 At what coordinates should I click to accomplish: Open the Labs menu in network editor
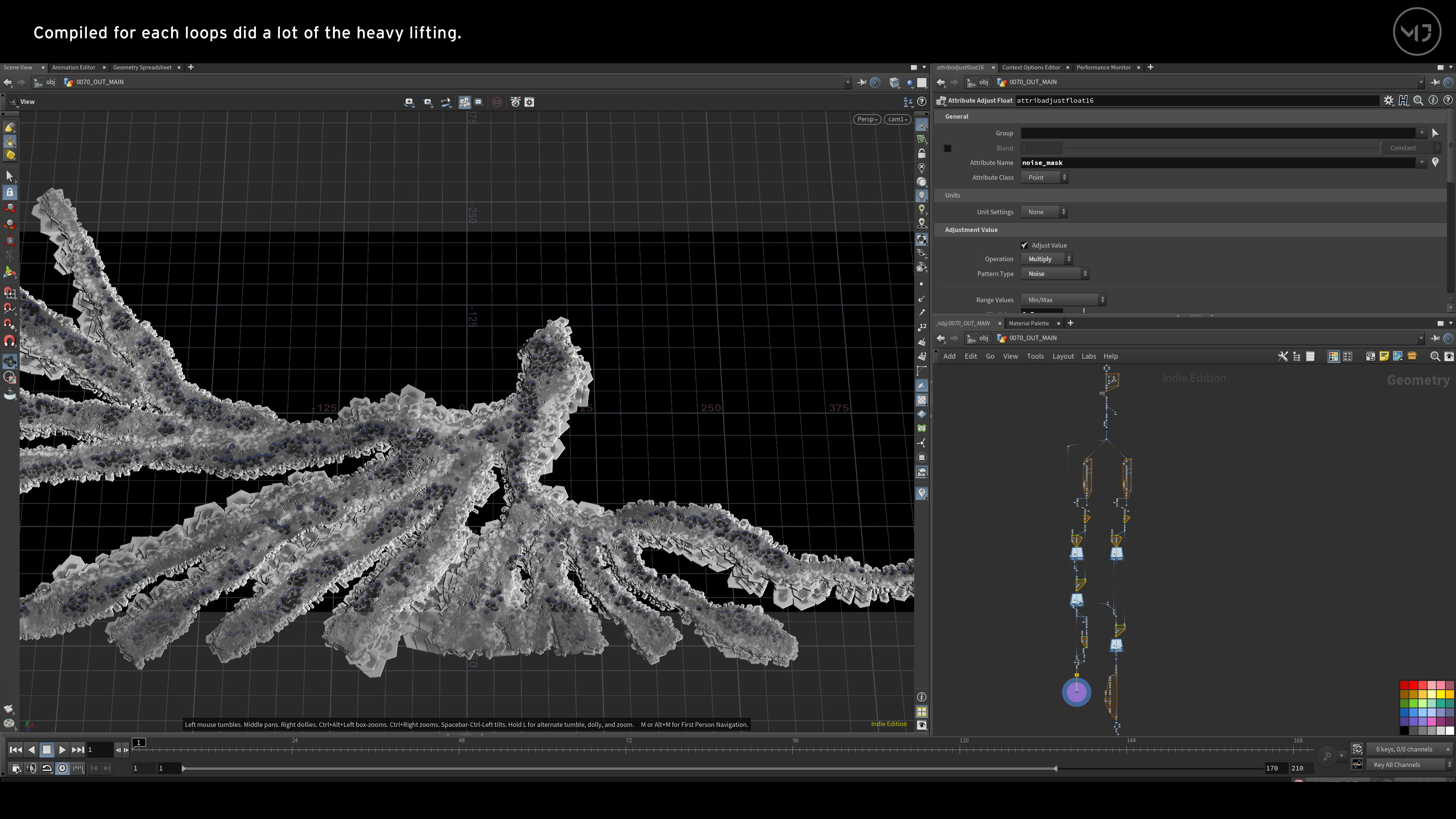tap(1089, 356)
